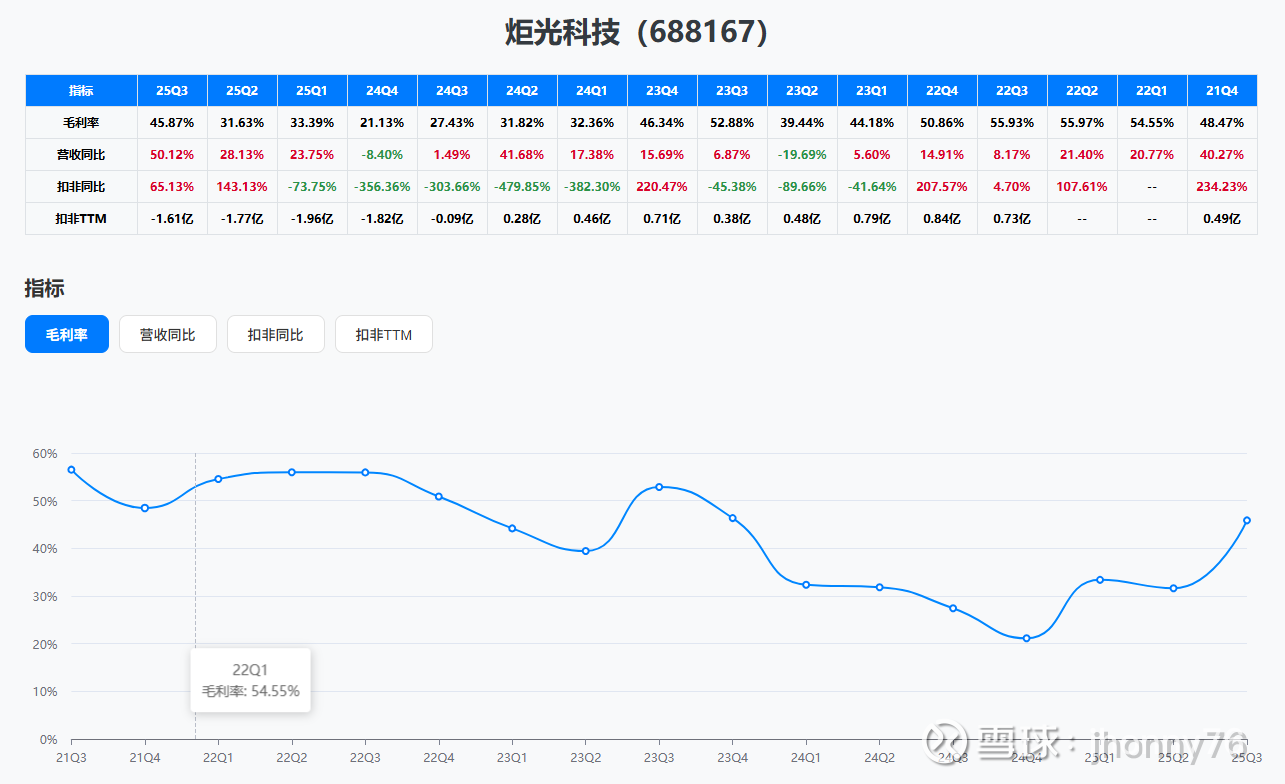Viewport: 1285px width, 784px height.
Task: Select the 毛利率 indicator tab
Action: pyautogui.click(x=67, y=335)
